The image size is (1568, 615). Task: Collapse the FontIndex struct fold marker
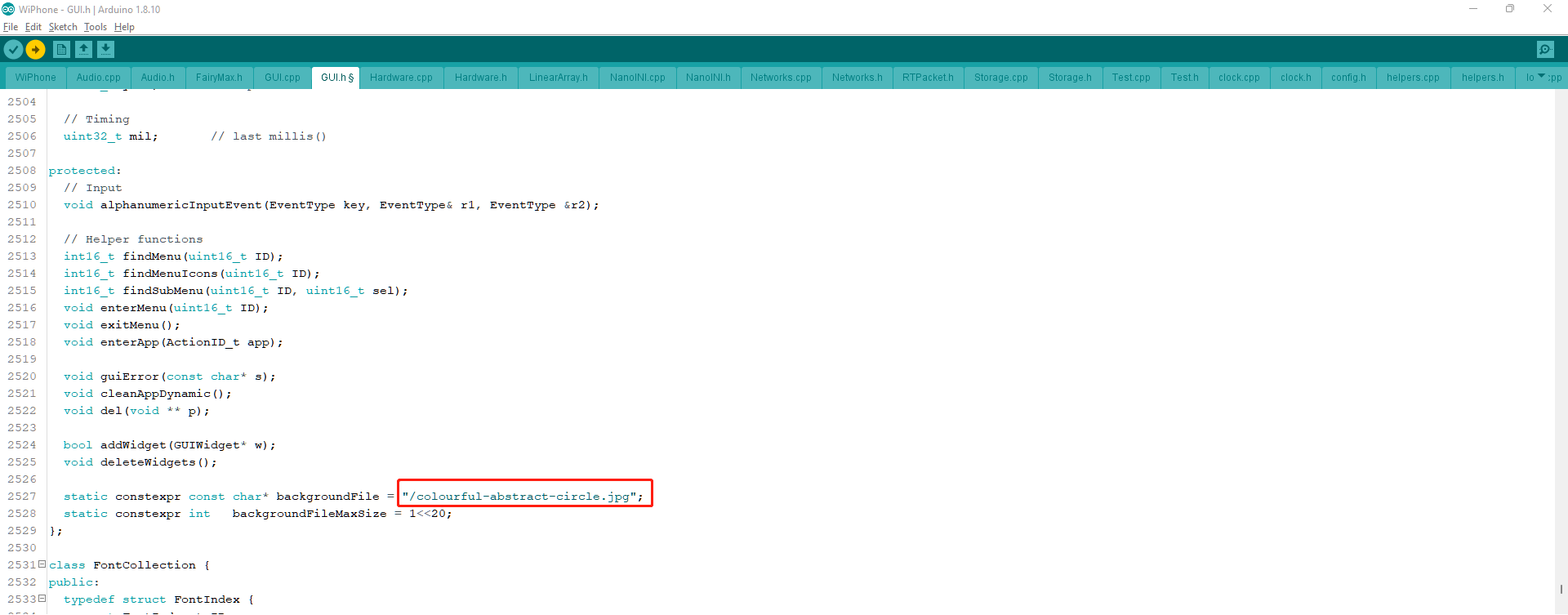(x=42, y=599)
